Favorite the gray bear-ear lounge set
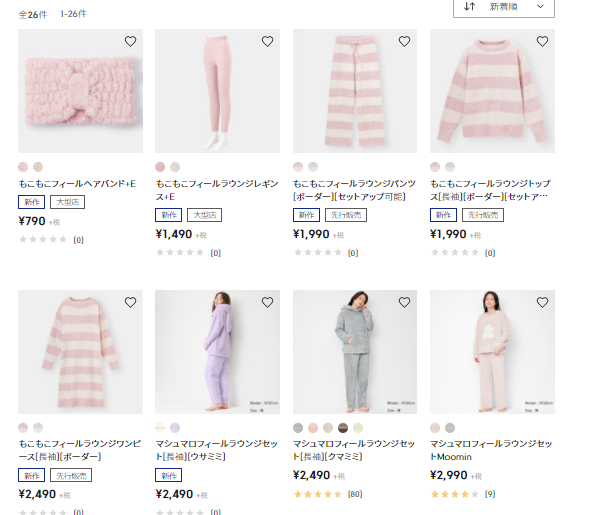Image resolution: width=591 pixels, height=515 pixels. [404, 302]
